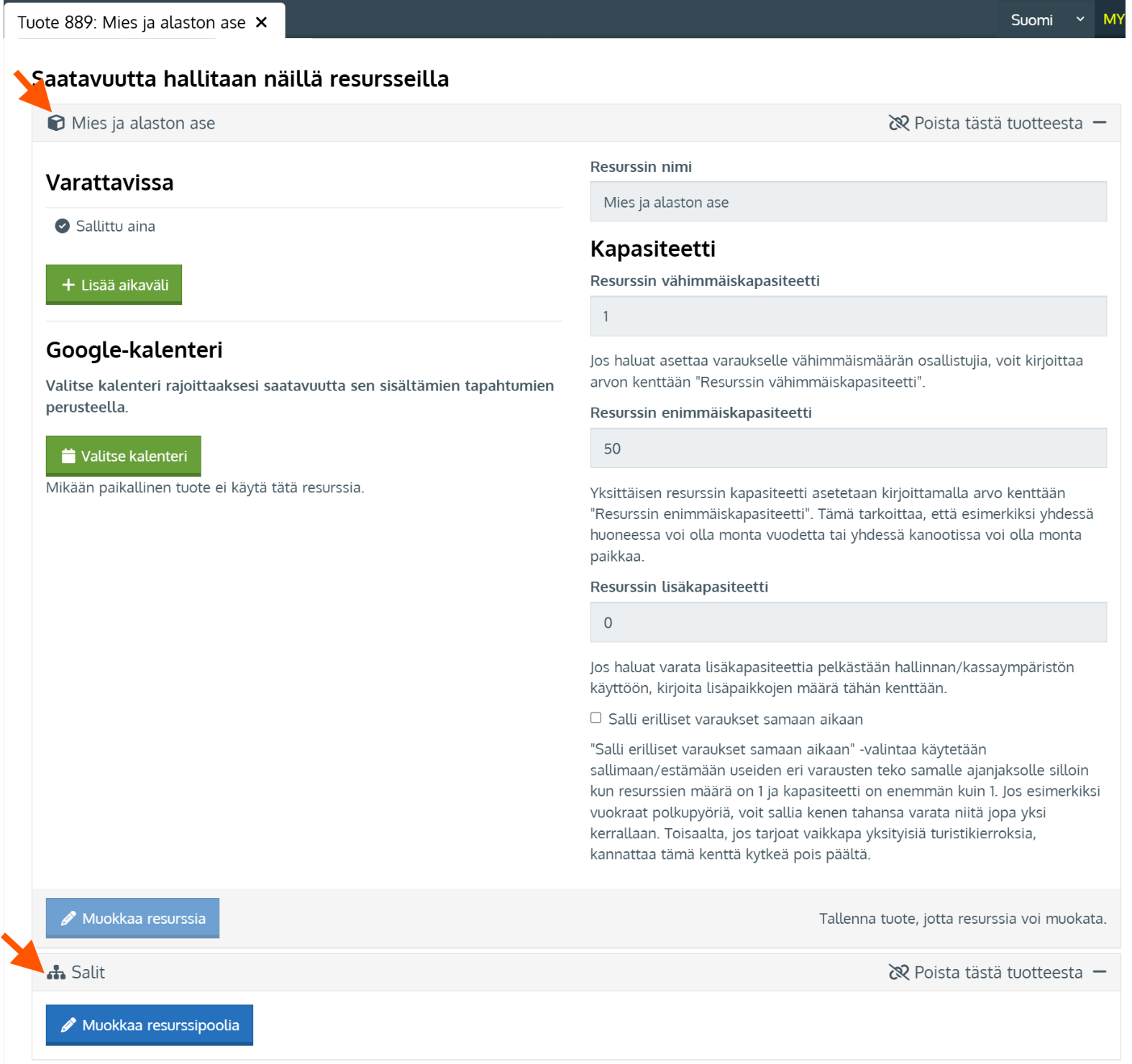
Task: Click Muokkaa resurssipoolia button
Action: coord(150,1025)
